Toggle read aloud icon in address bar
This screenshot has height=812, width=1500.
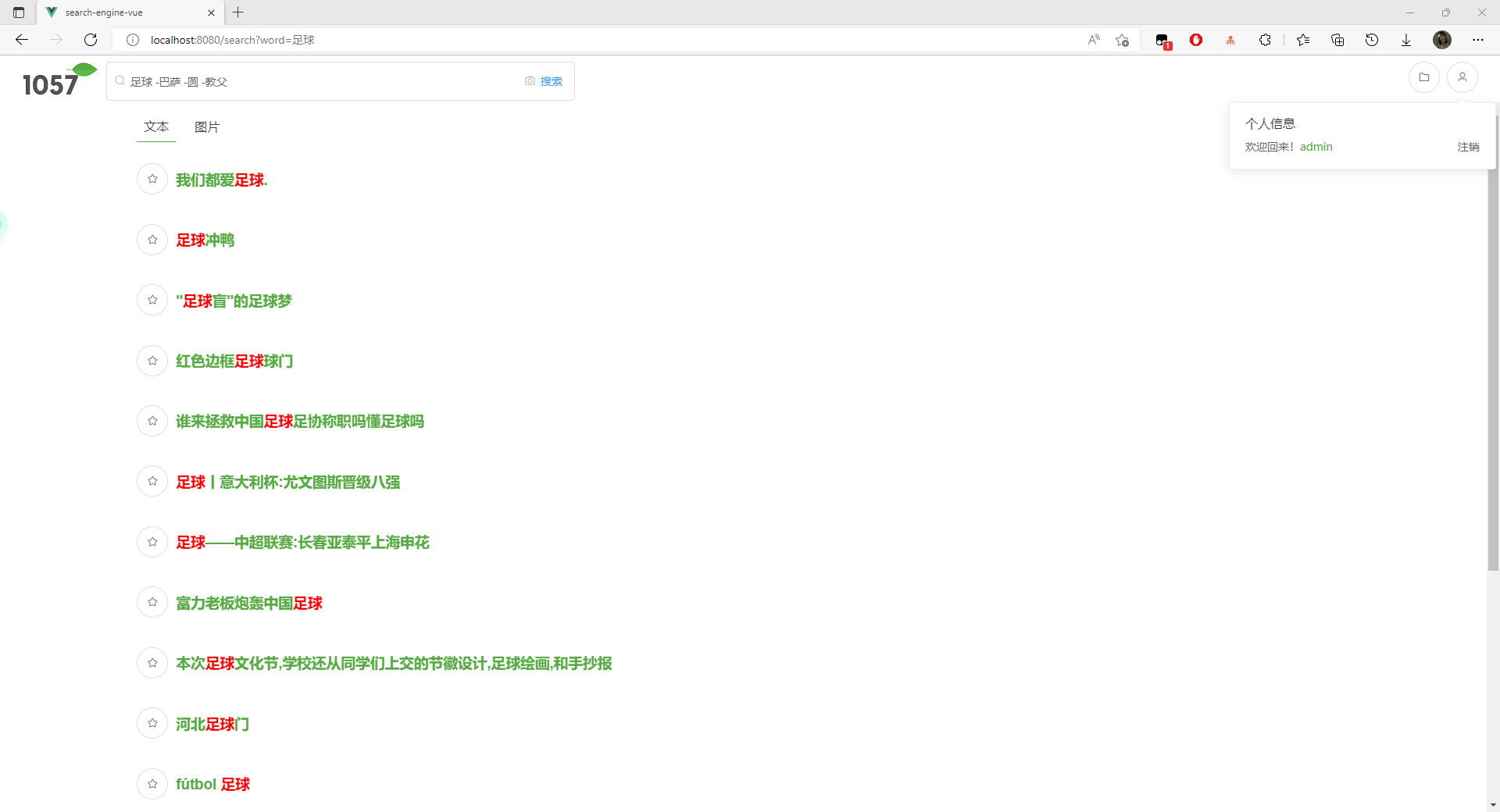pyautogui.click(x=1094, y=40)
